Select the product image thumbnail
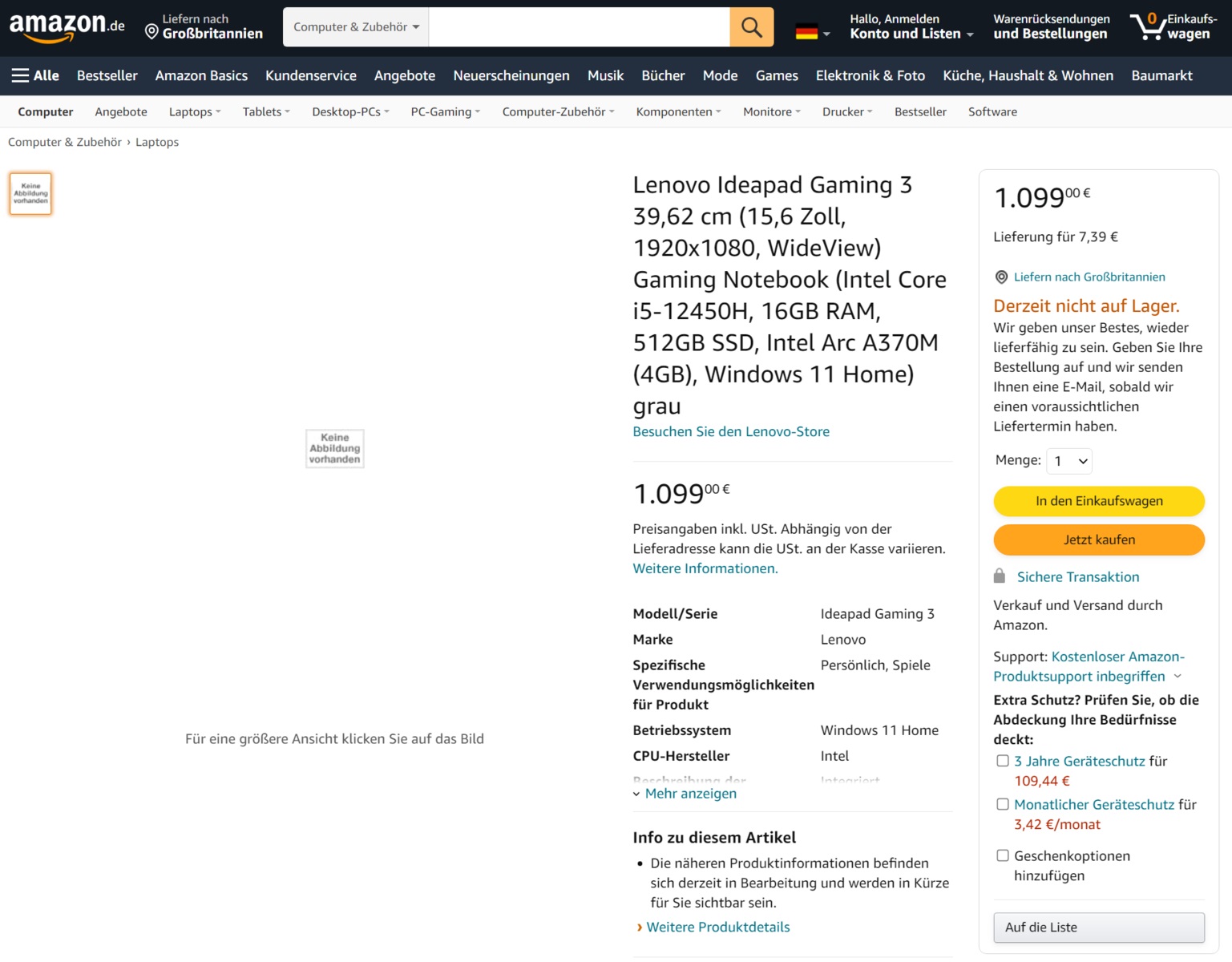Screen dimensions: 1232x962 (30, 193)
